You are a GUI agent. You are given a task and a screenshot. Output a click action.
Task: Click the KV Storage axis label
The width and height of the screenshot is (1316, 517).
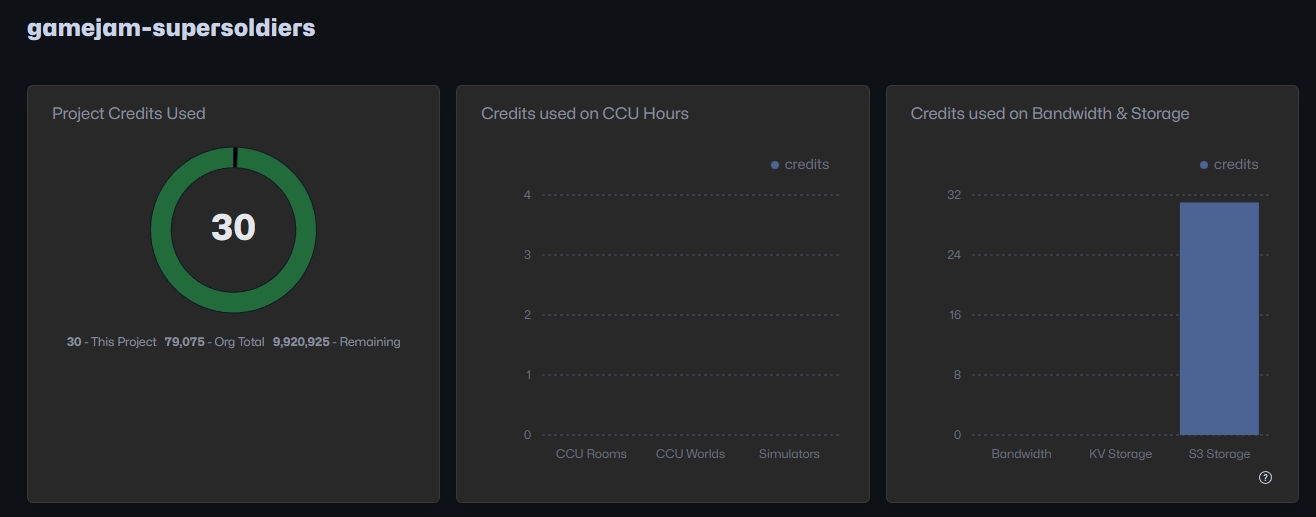tap(1120, 454)
